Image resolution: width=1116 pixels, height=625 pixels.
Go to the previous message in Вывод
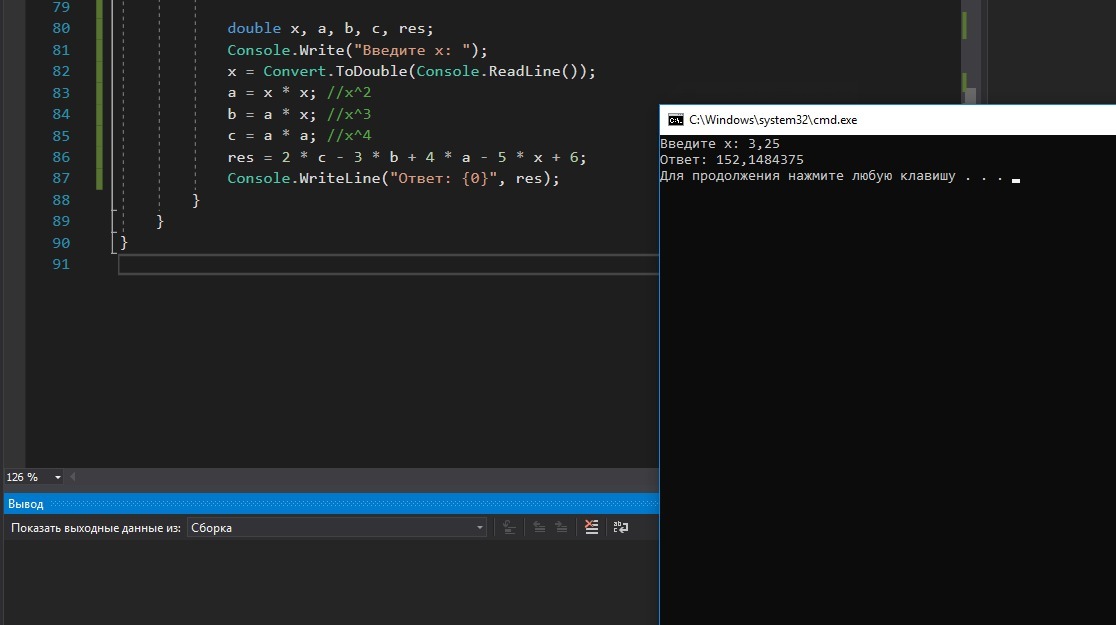point(539,527)
